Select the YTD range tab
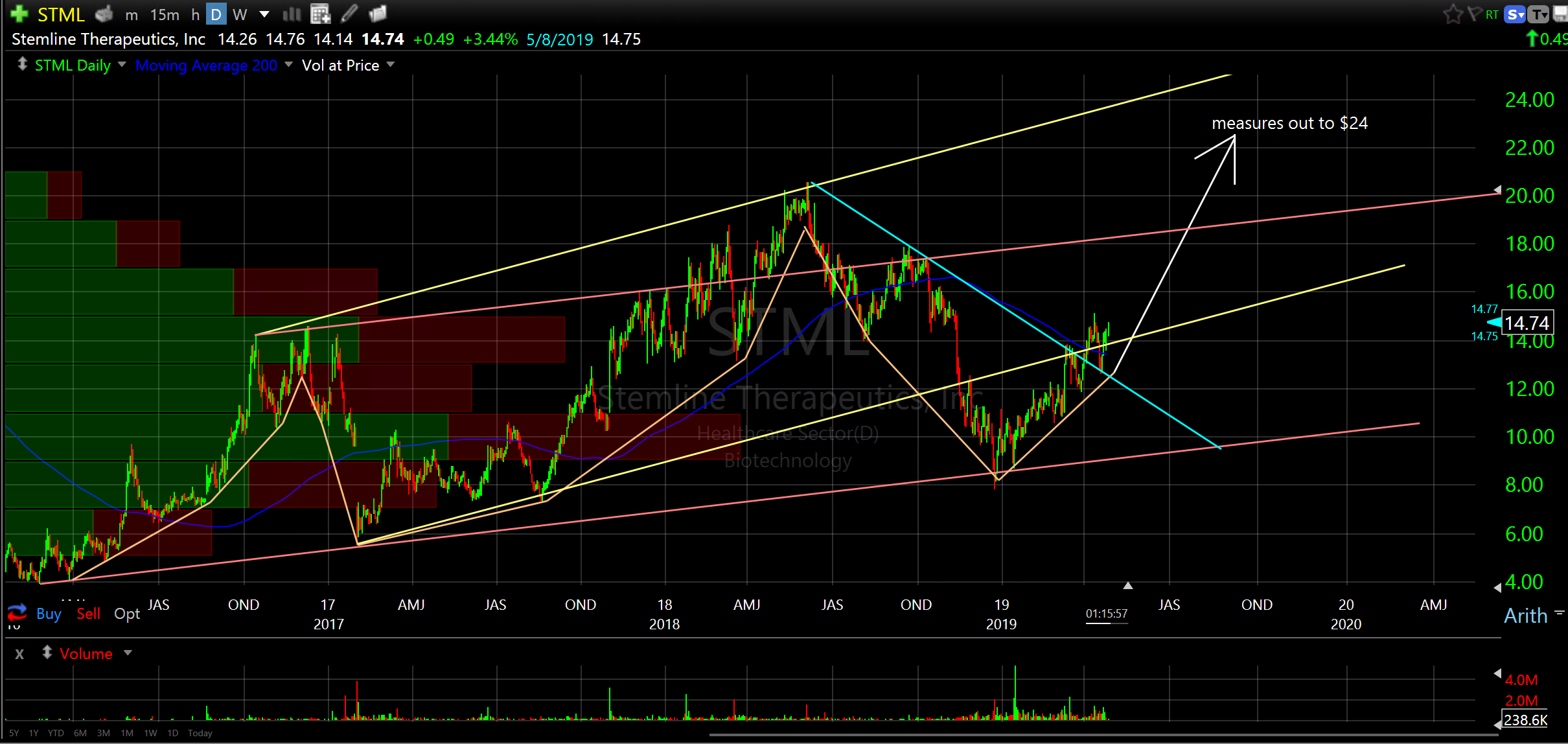This screenshot has width=1568, height=744. (x=56, y=733)
